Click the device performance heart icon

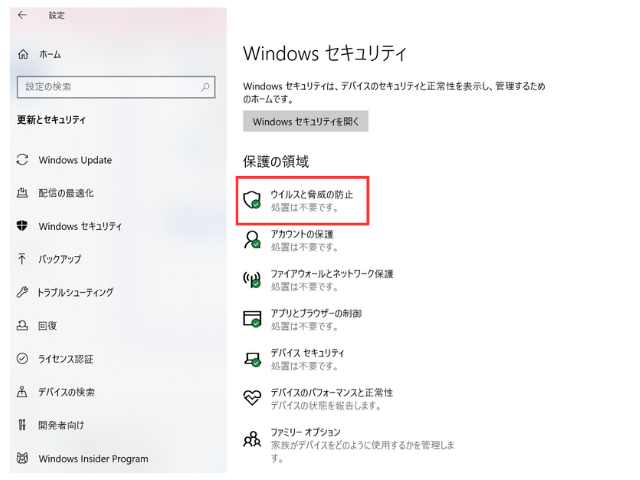tap(252, 398)
